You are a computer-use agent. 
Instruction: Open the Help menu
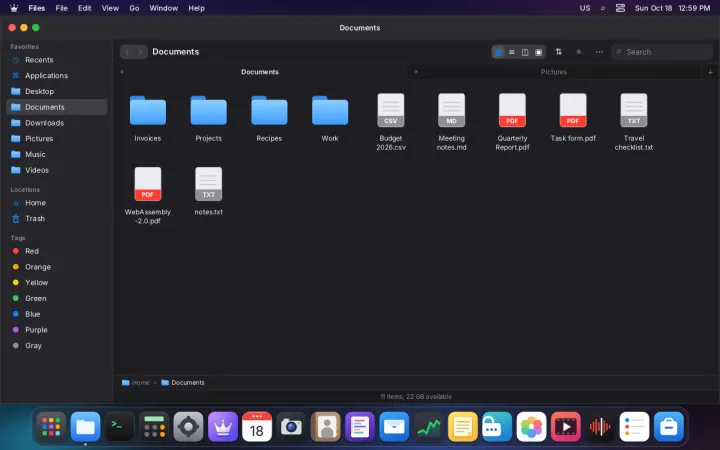pos(197,8)
